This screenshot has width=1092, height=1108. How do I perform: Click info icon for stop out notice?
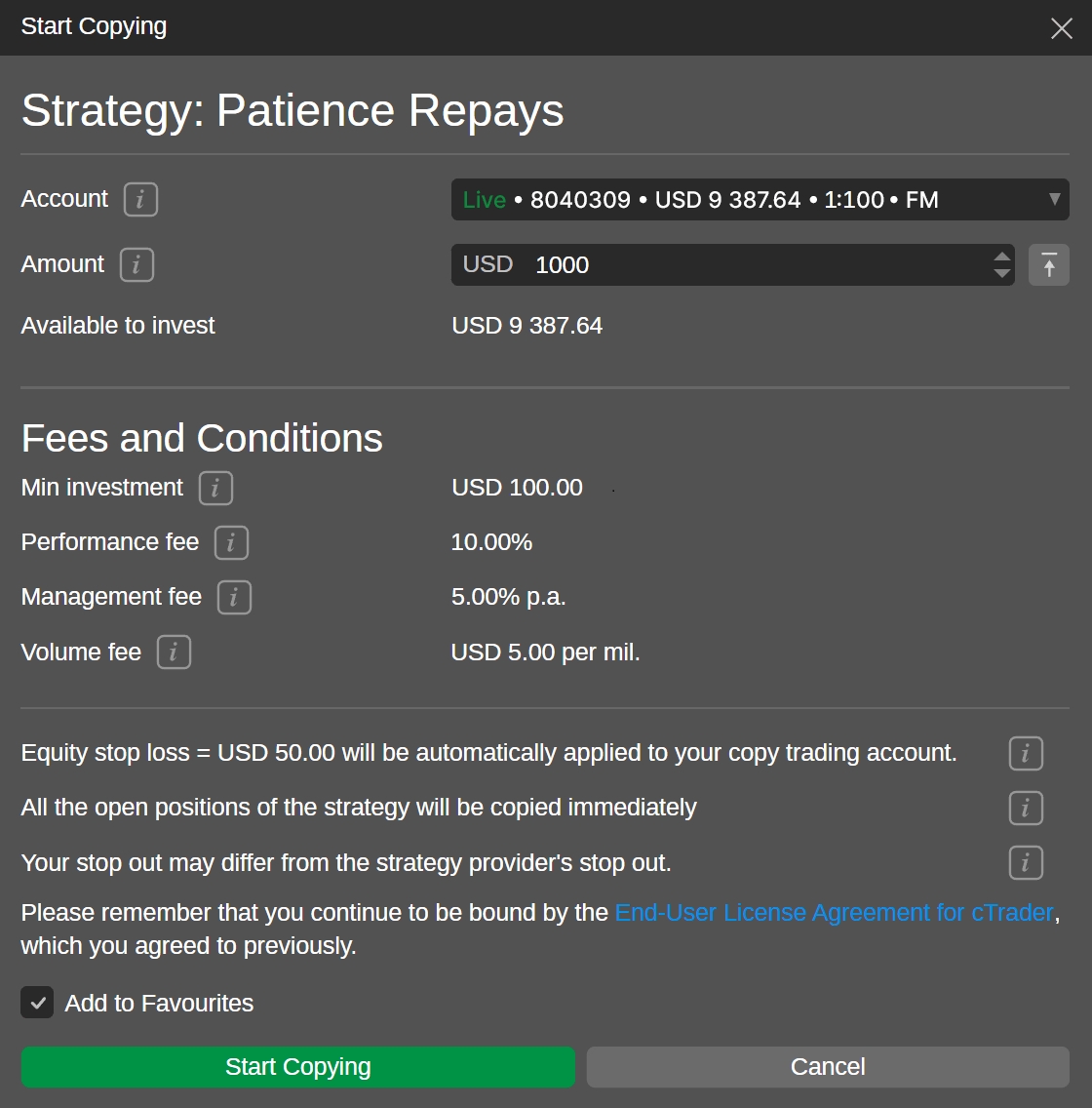point(1026,863)
